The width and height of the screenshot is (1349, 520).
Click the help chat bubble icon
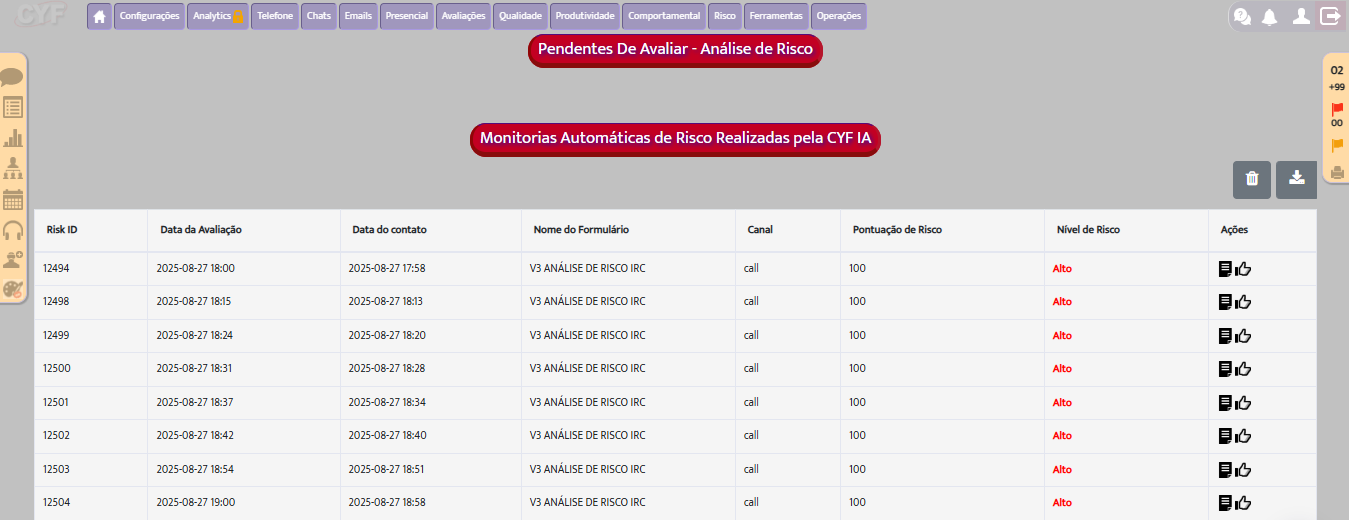pos(1242,16)
